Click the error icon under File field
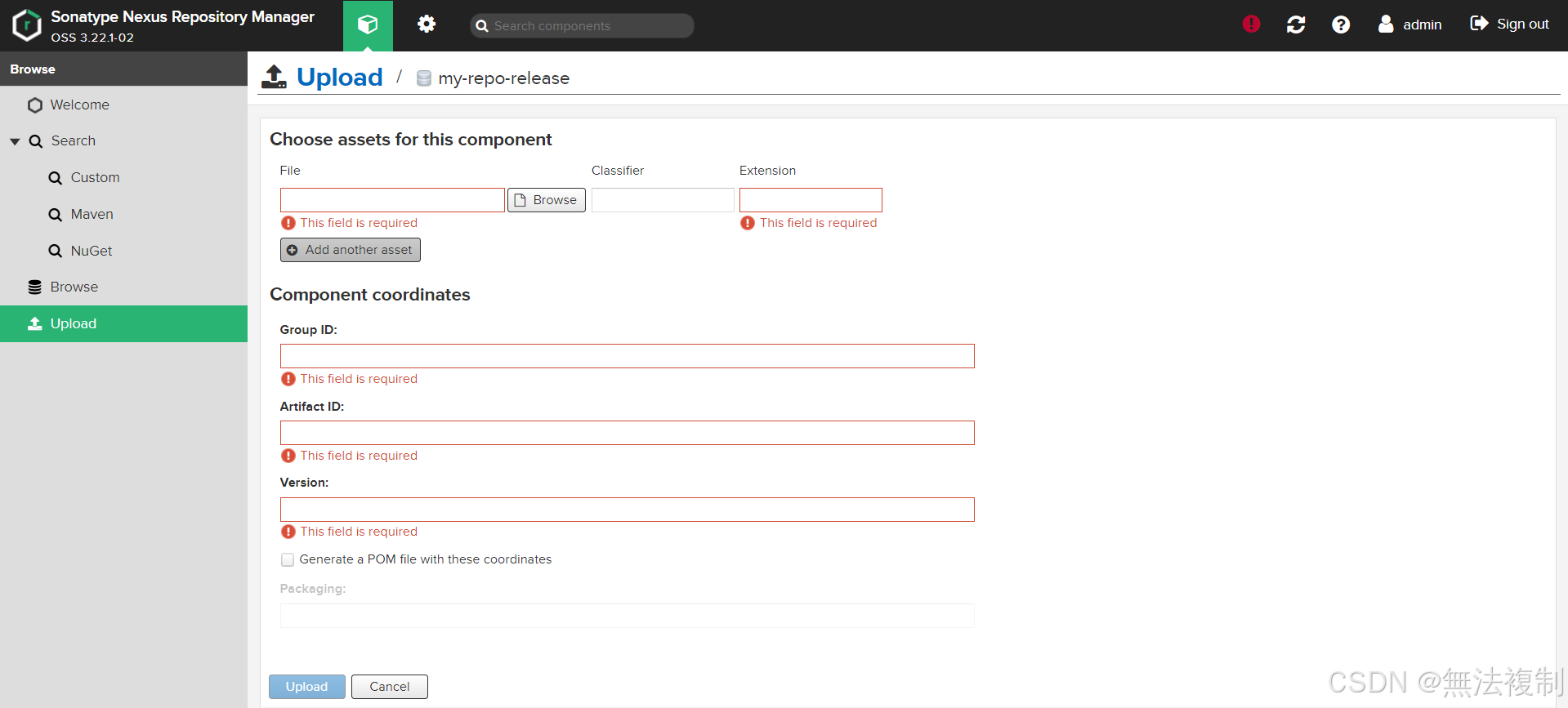Image resolution: width=1568 pixels, height=708 pixels. [x=288, y=223]
